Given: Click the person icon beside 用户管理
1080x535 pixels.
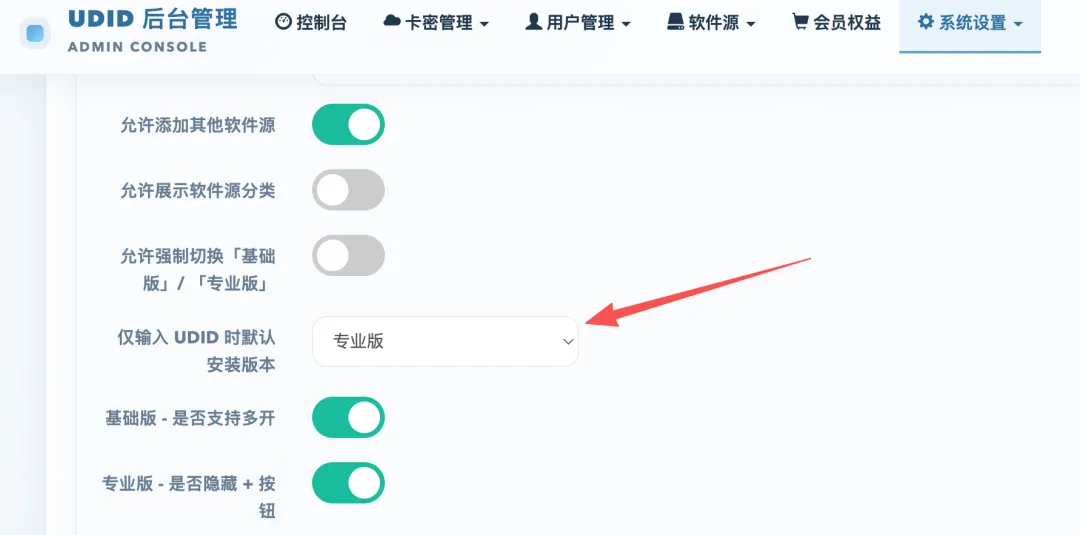Looking at the screenshot, I should point(534,22).
